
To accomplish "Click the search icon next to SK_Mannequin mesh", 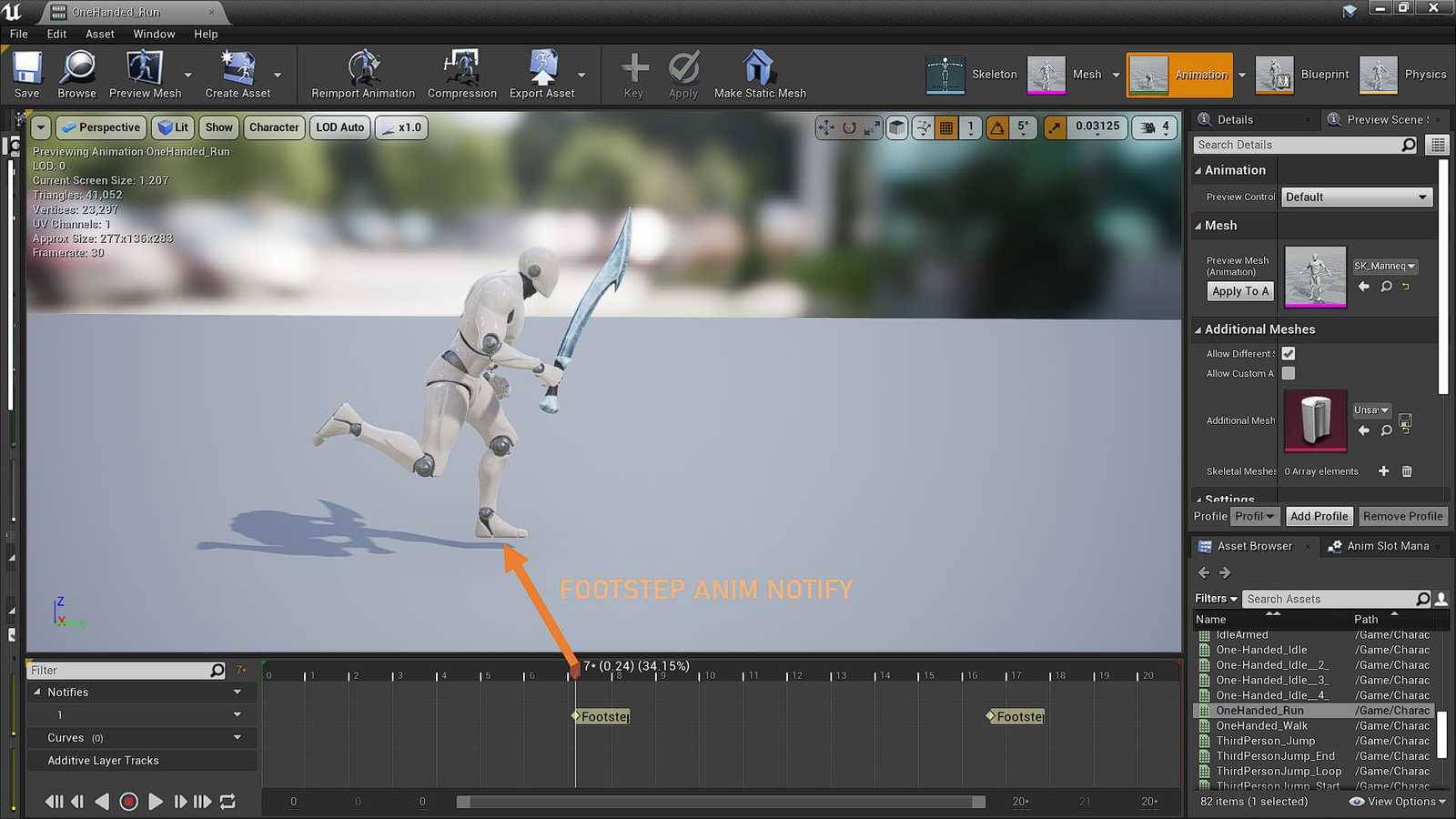I will (1386, 287).
